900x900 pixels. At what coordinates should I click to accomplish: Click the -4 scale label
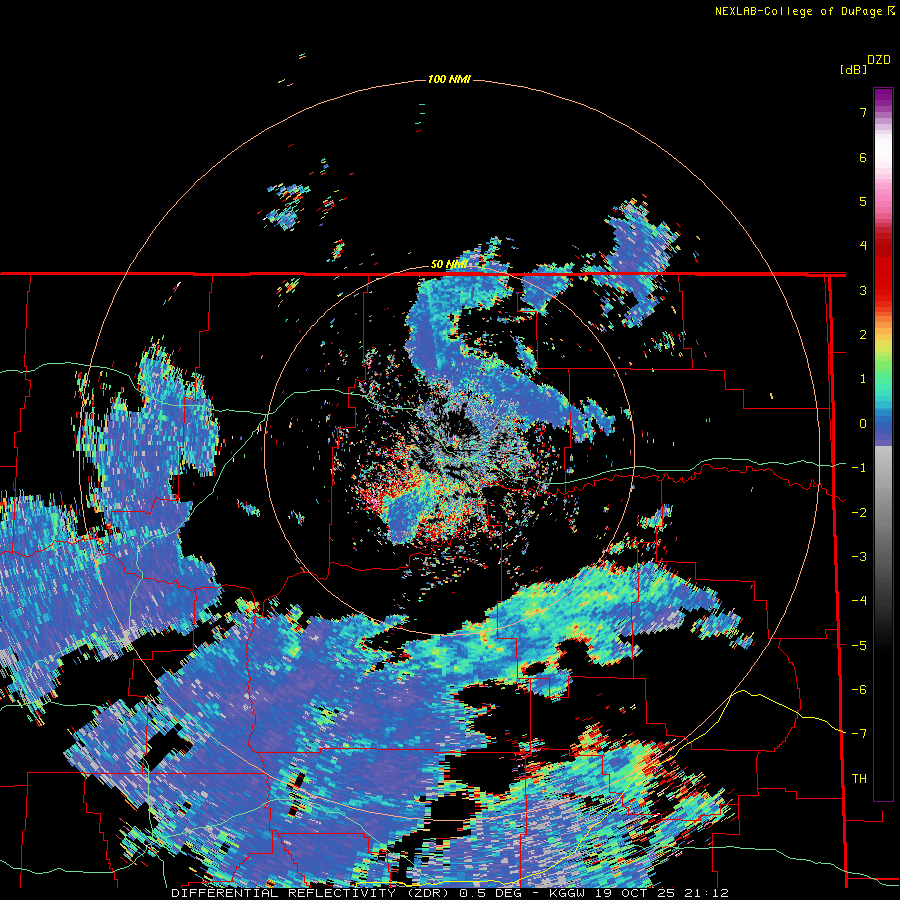click(x=859, y=601)
